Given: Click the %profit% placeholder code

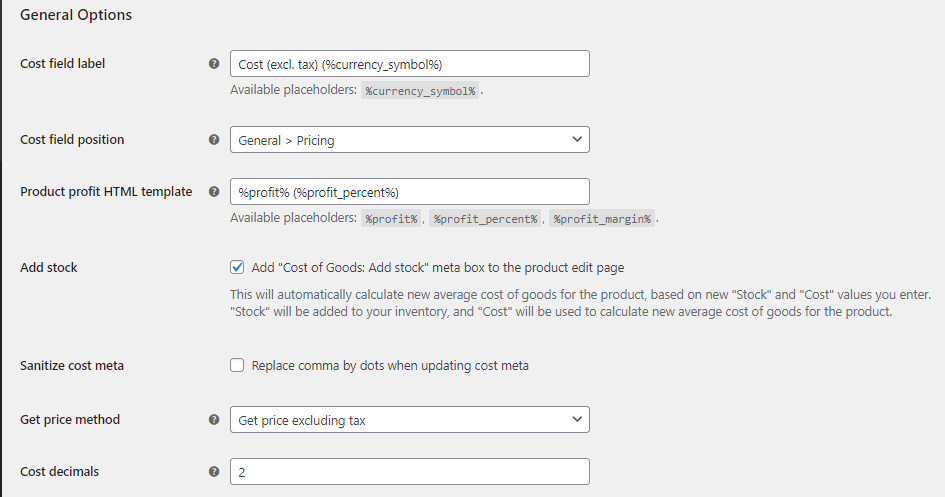Looking at the screenshot, I should click(x=391, y=219).
